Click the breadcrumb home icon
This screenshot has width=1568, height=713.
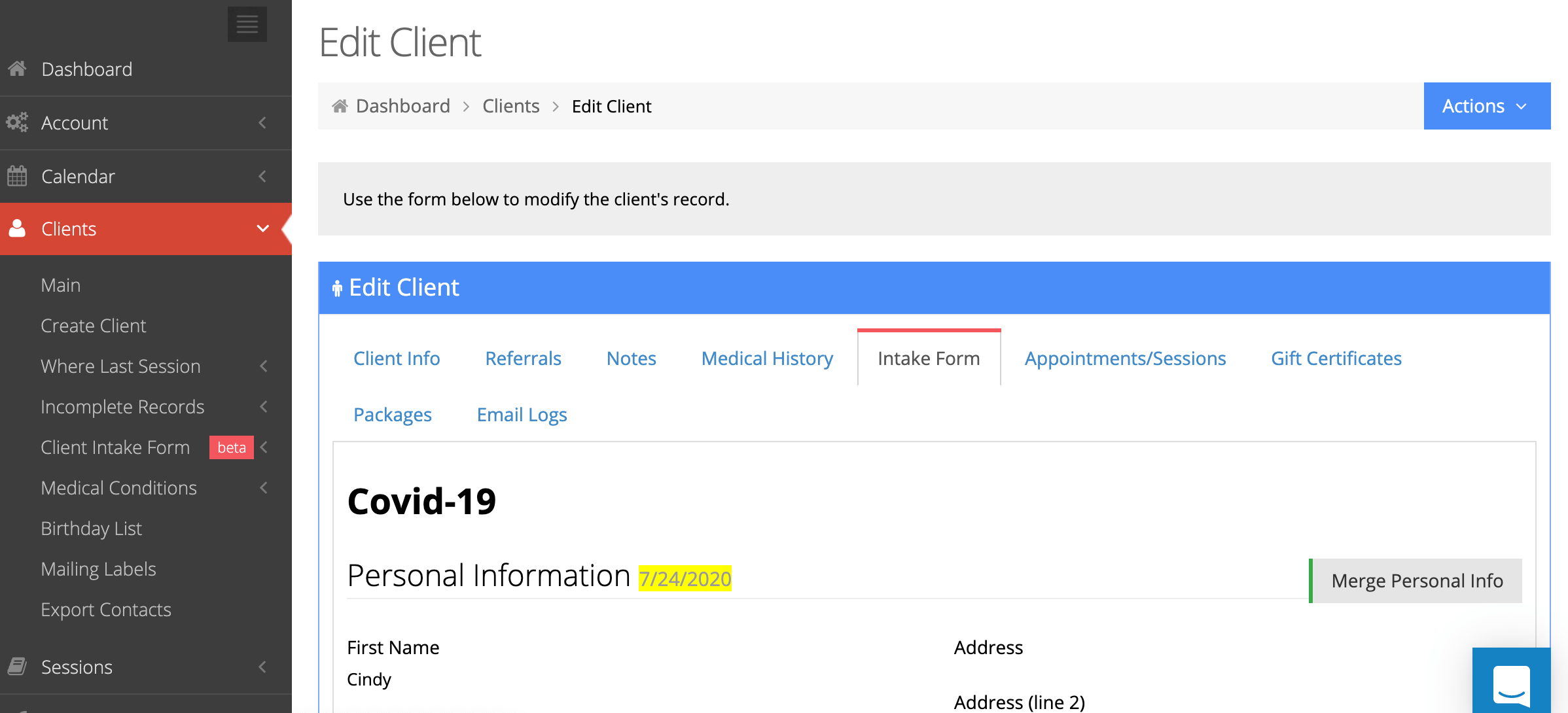(340, 106)
